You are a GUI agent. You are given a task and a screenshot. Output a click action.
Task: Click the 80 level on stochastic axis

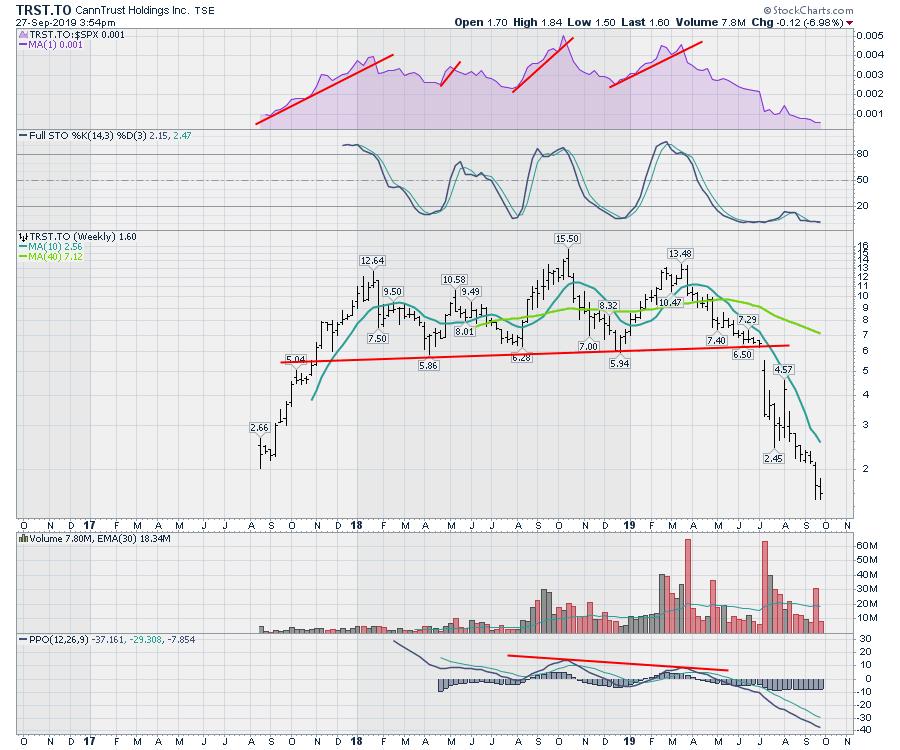862,154
